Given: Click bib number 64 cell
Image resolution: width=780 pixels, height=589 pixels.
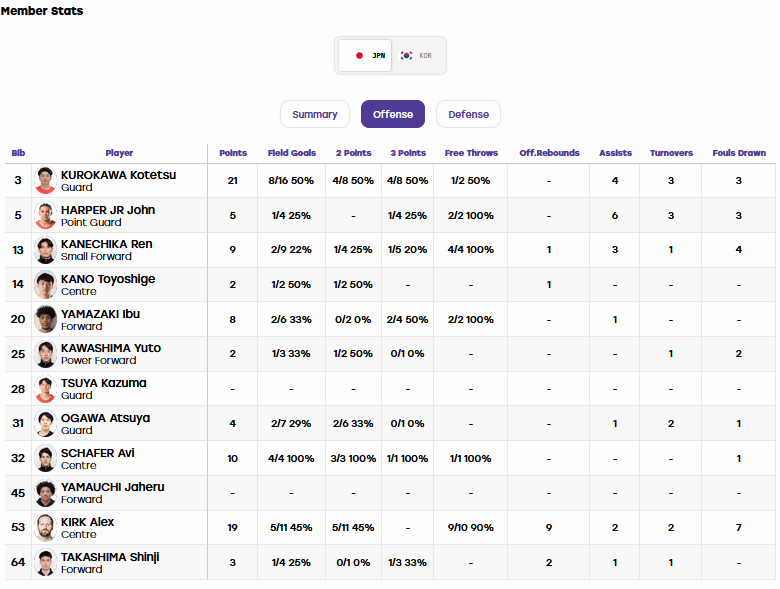Looking at the screenshot, I should [x=18, y=562].
